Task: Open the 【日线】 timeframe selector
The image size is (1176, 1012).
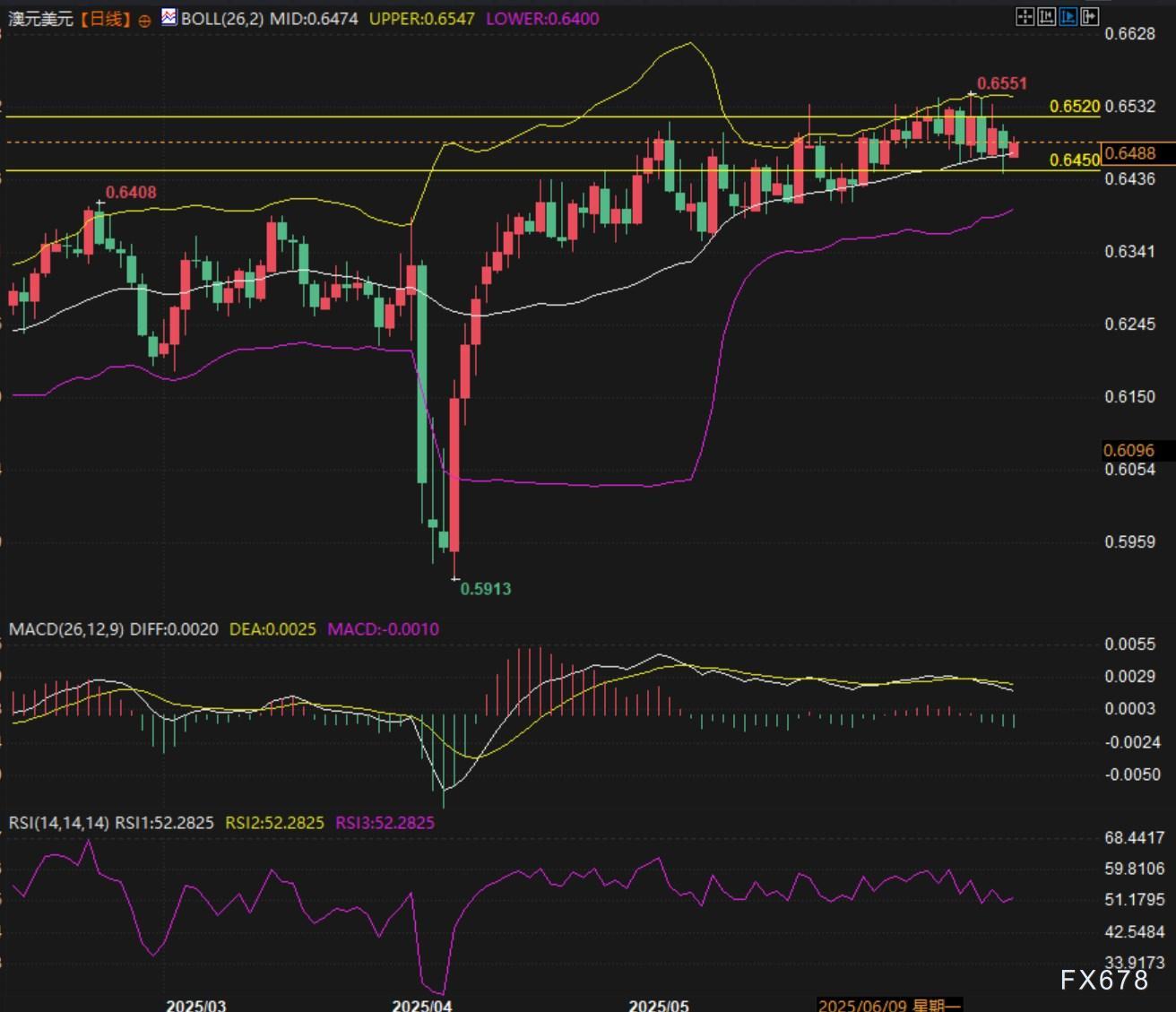Action: tap(105, 19)
